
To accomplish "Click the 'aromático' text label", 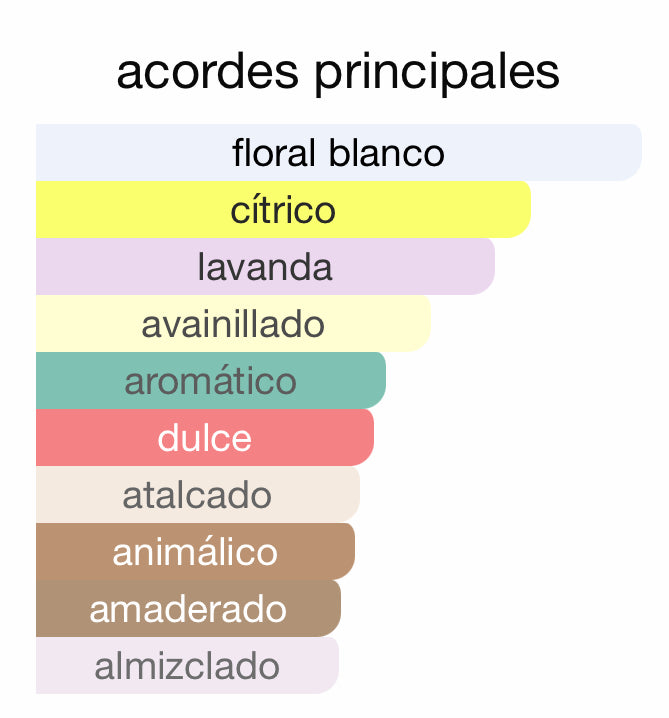I will 210,381.
